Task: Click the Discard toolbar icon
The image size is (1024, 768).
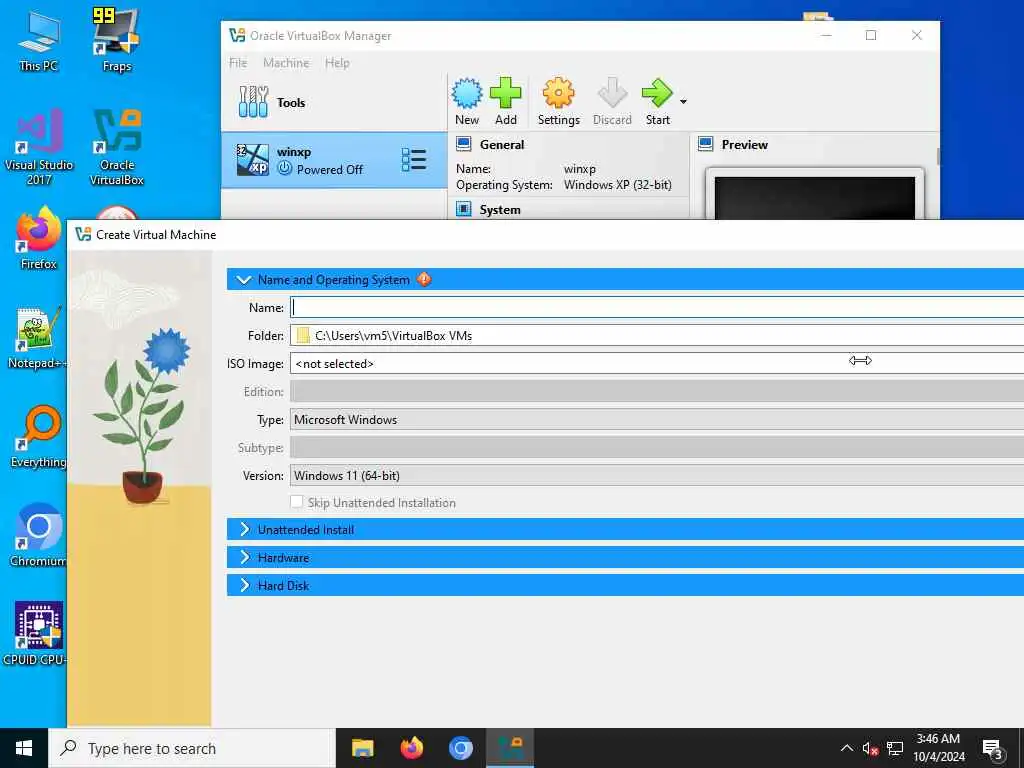Action: (x=612, y=101)
